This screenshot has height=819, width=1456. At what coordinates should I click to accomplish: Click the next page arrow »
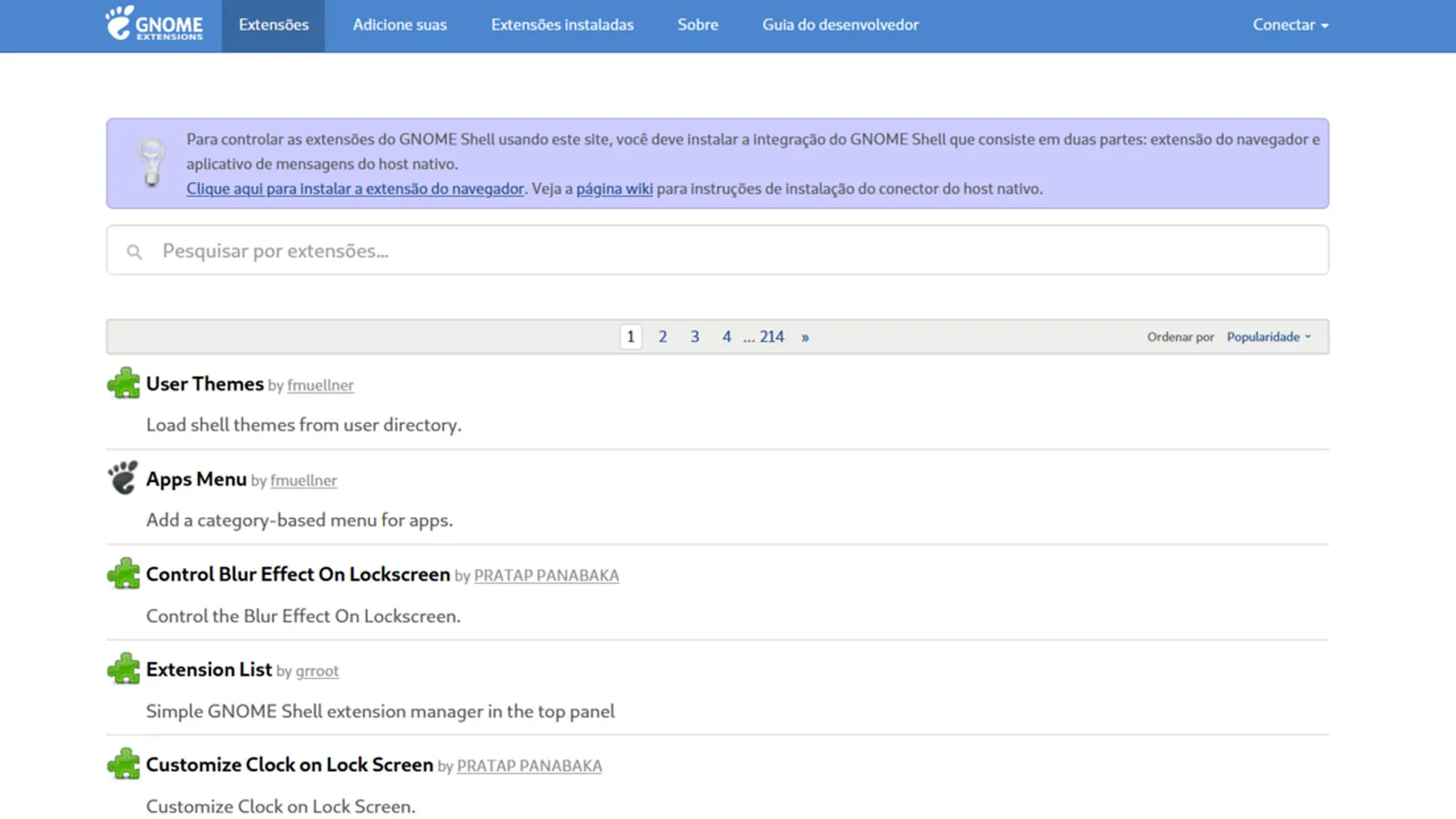(805, 337)
